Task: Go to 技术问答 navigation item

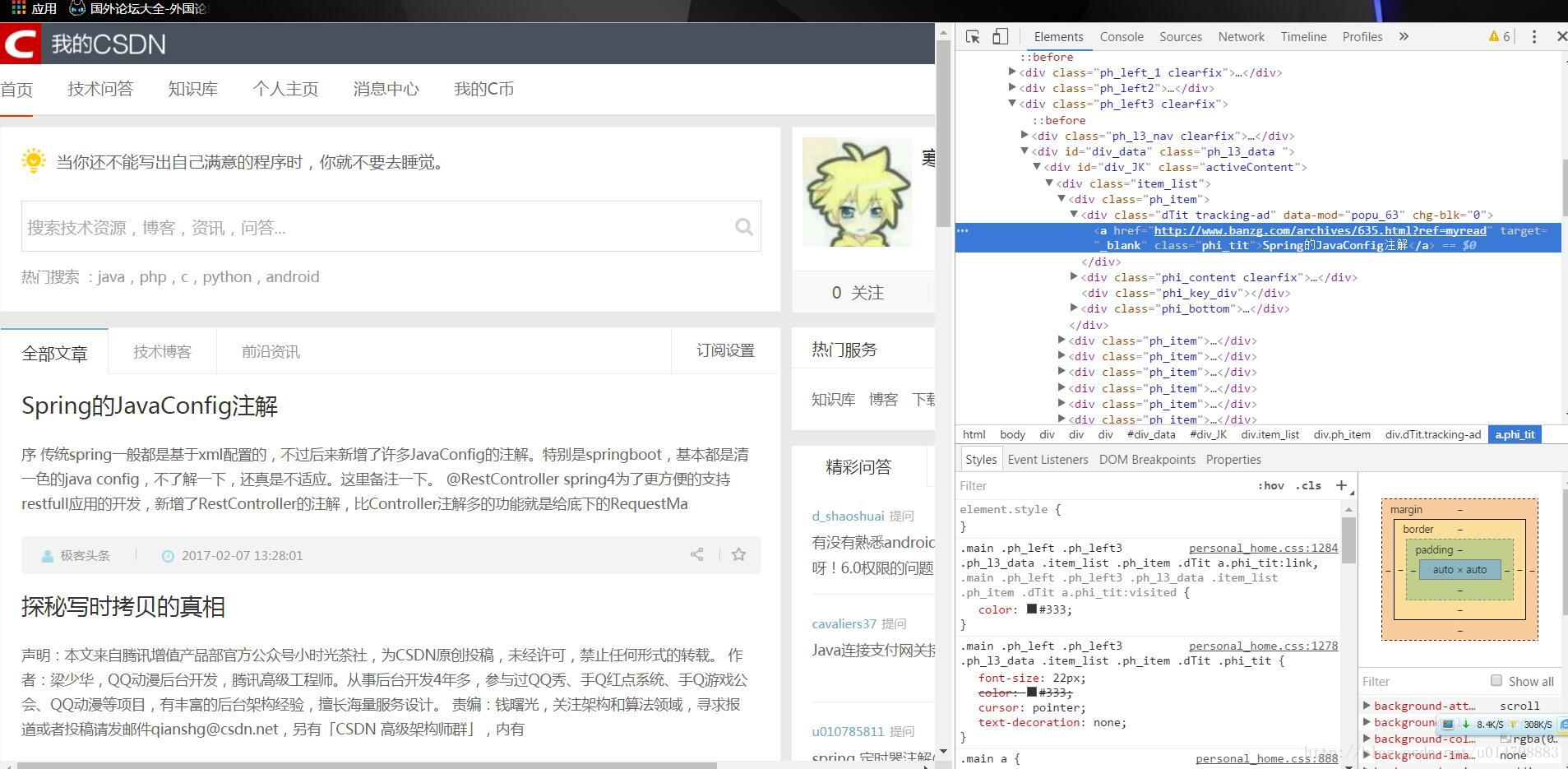Action: pos(100,89)
